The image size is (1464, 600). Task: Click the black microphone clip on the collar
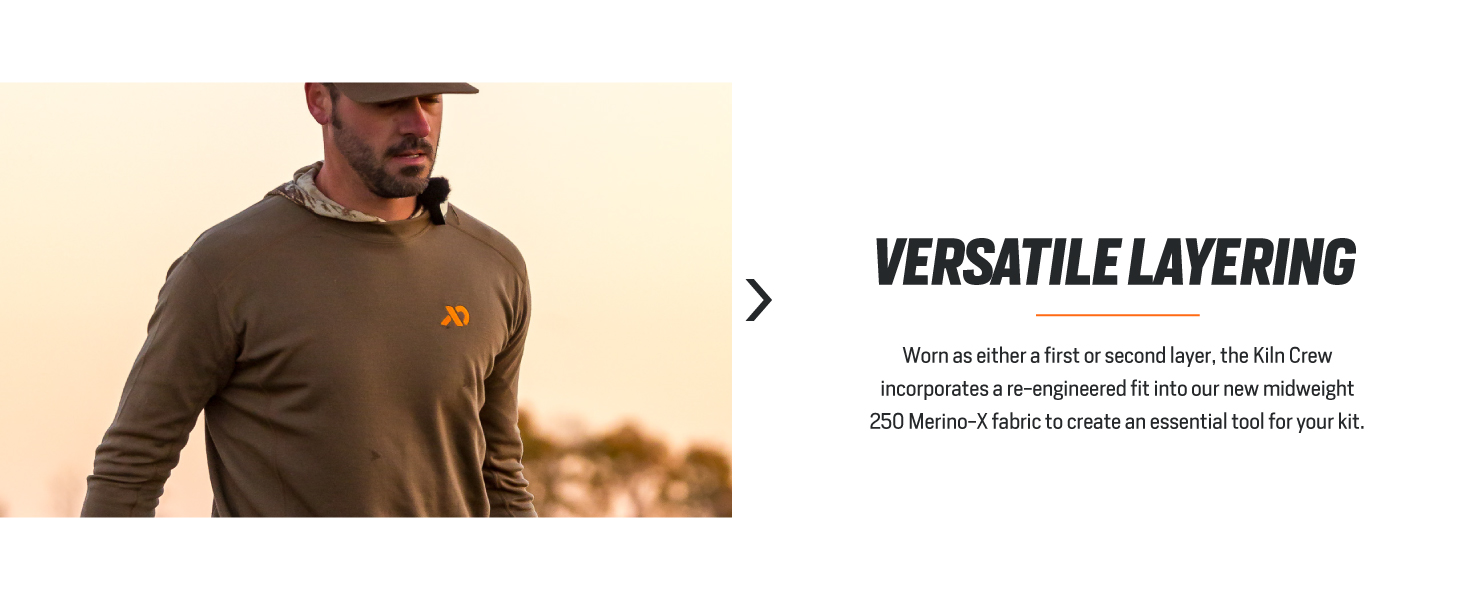coord(435,199)
